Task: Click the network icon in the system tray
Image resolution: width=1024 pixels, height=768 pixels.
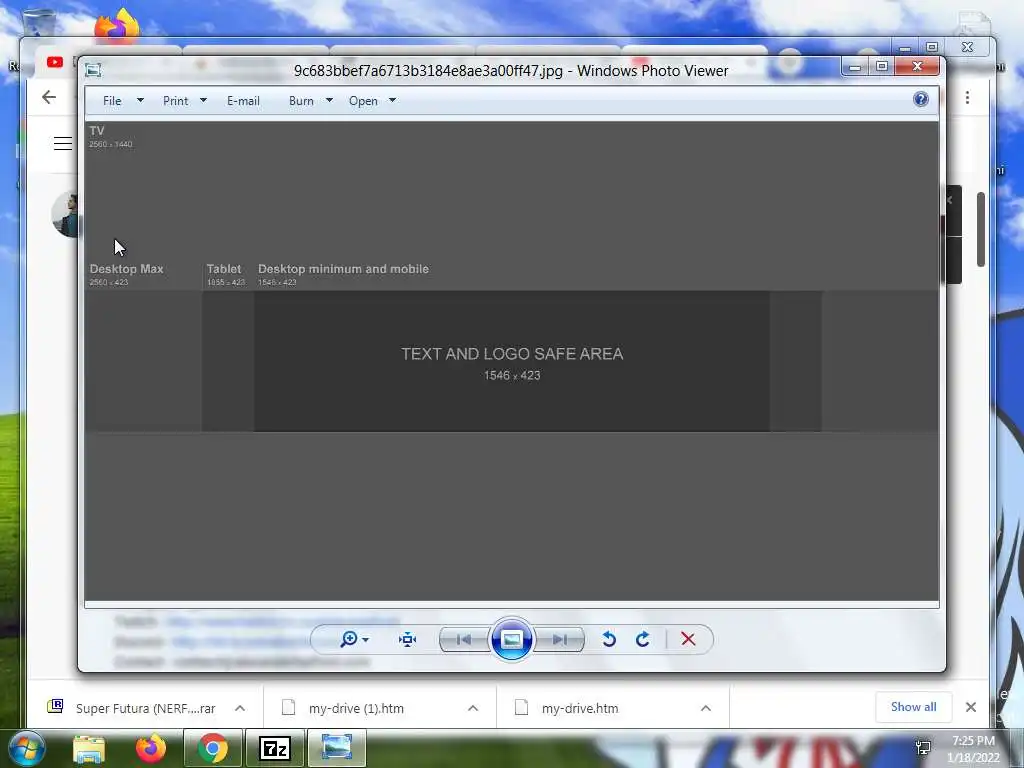Action: pyautogui.click(x=923, y=748)
